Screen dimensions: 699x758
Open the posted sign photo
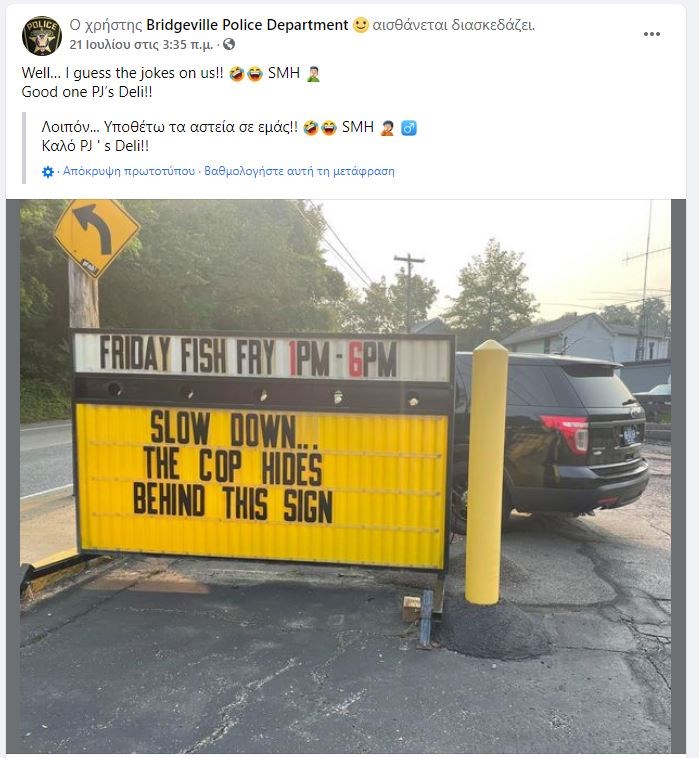[x=346, y=476]
